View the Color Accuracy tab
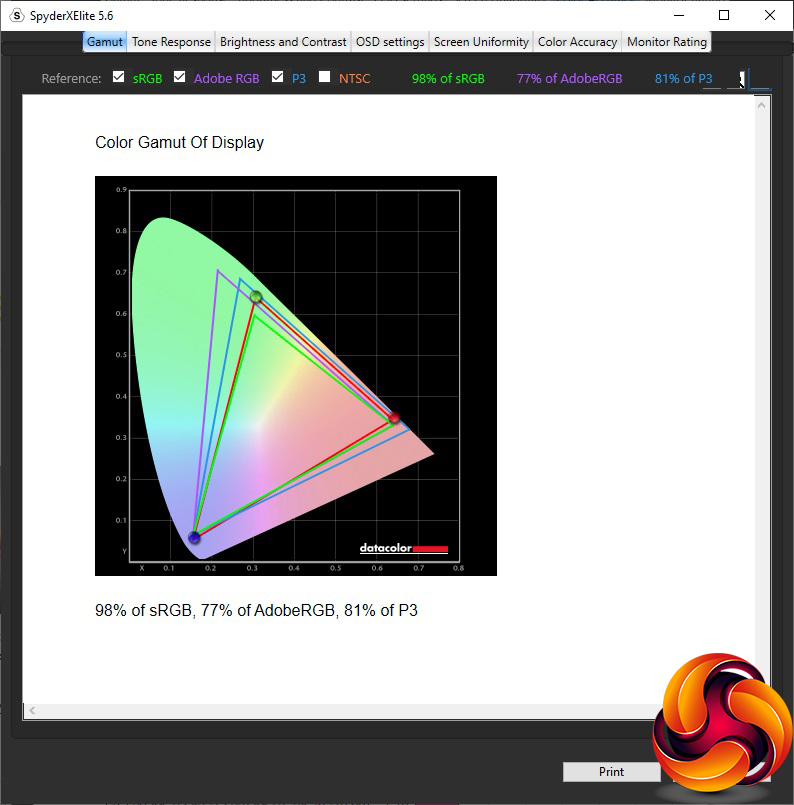The height and width of the screenshot is (805, 794). 577,42
